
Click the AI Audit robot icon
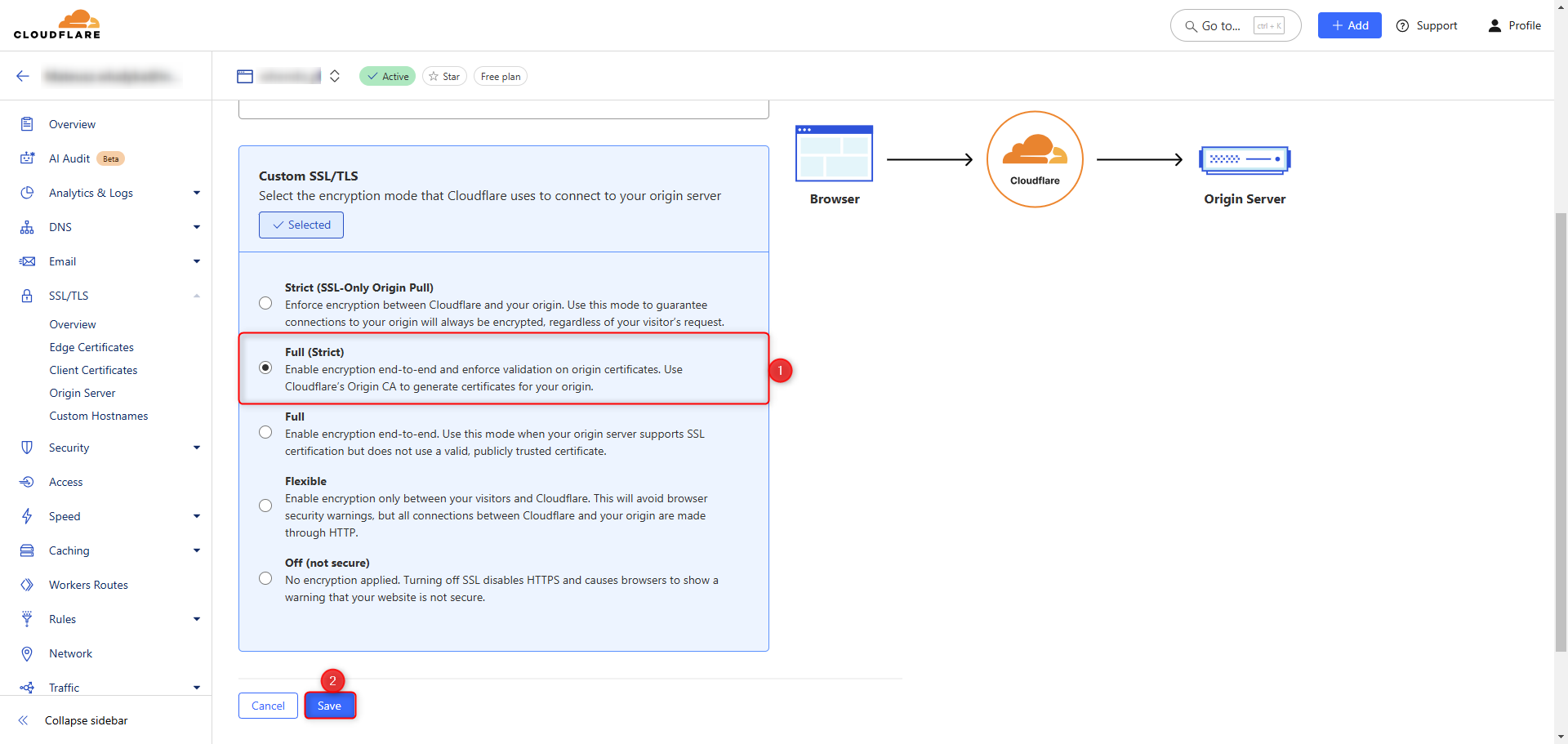point(27,158)
